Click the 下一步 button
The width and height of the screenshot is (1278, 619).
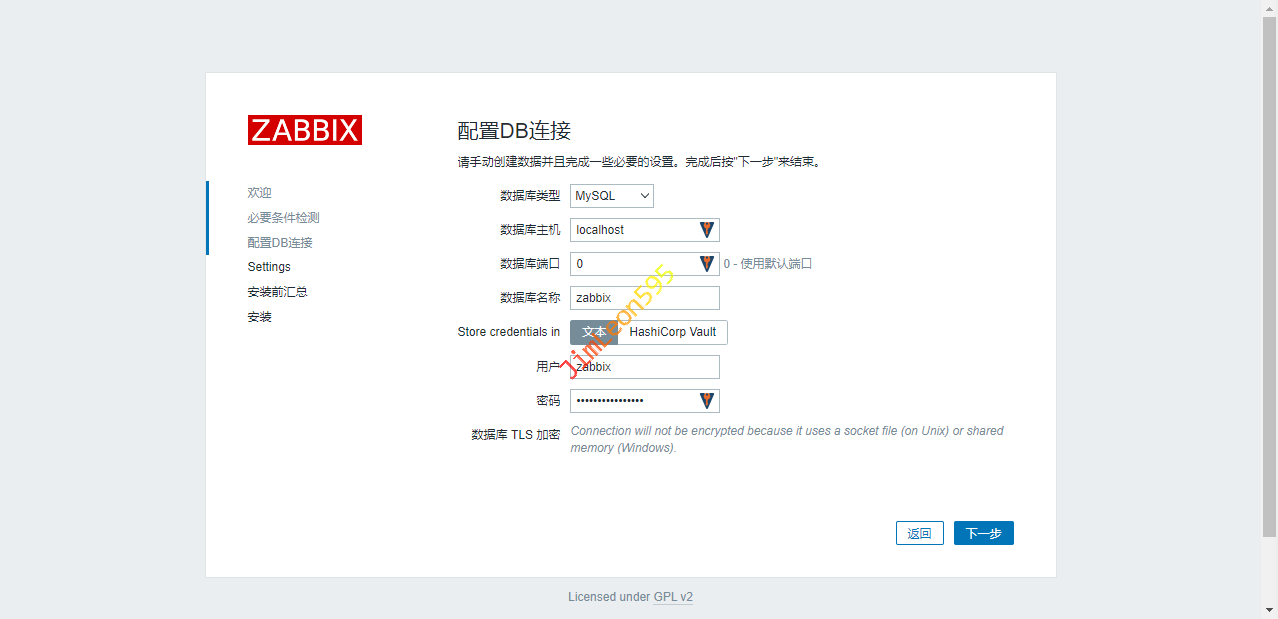[x=983, y=534]
